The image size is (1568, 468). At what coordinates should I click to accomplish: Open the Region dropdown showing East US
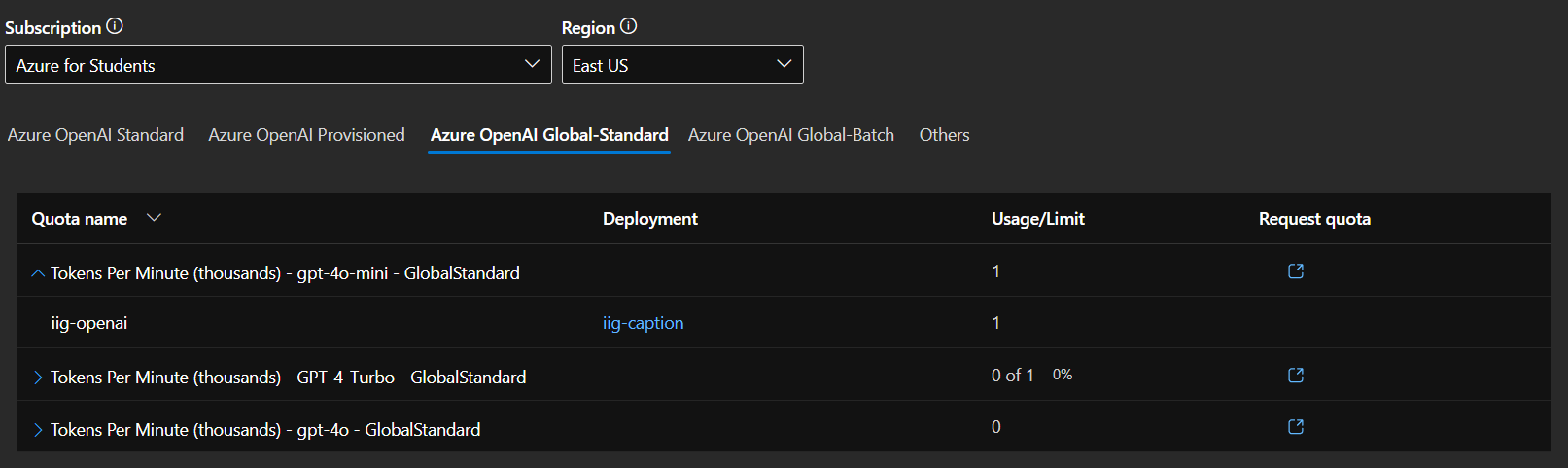682,64
